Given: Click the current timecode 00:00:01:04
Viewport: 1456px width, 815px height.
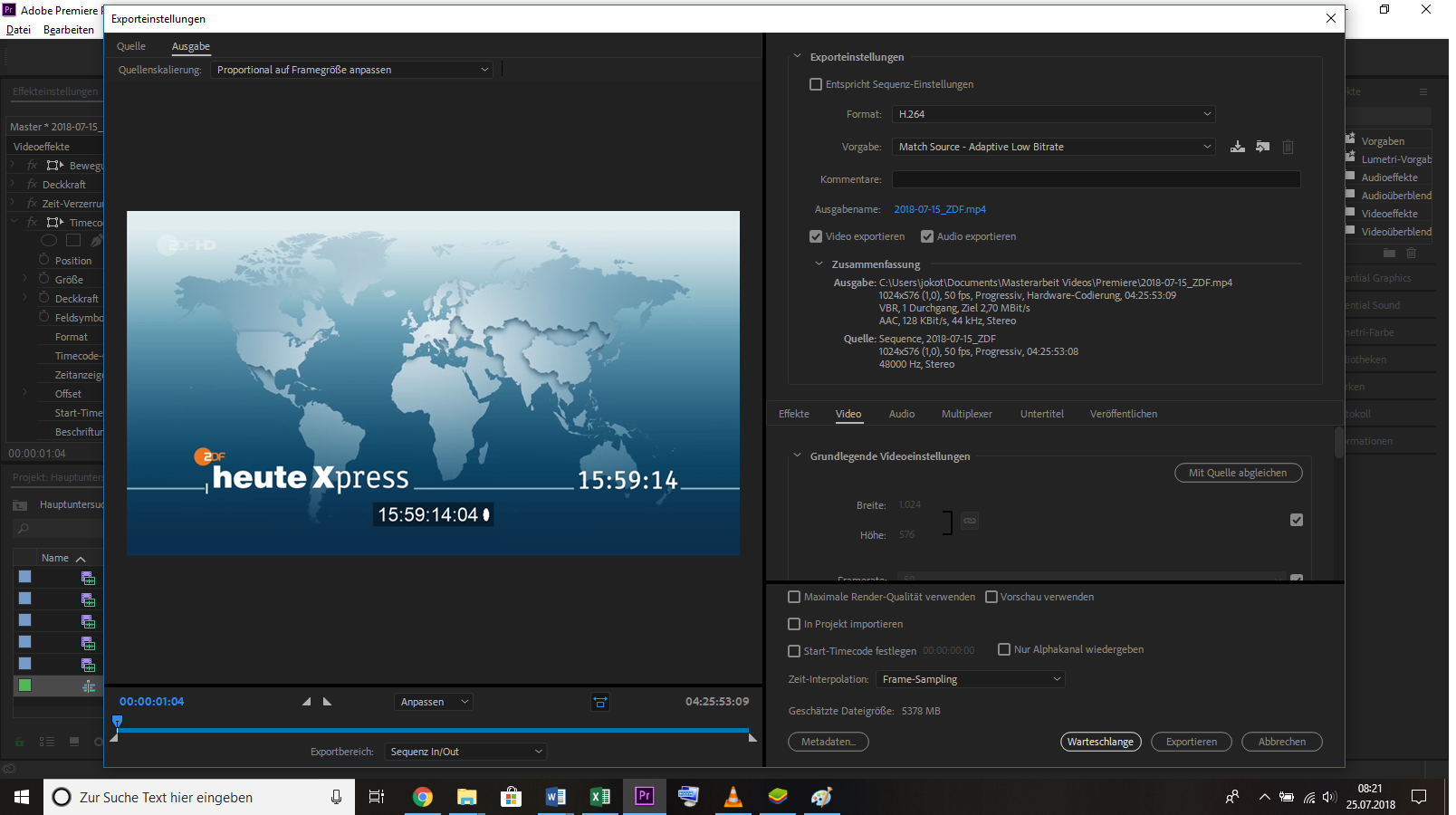Looking at the screenshot, I should coord(151,702).
